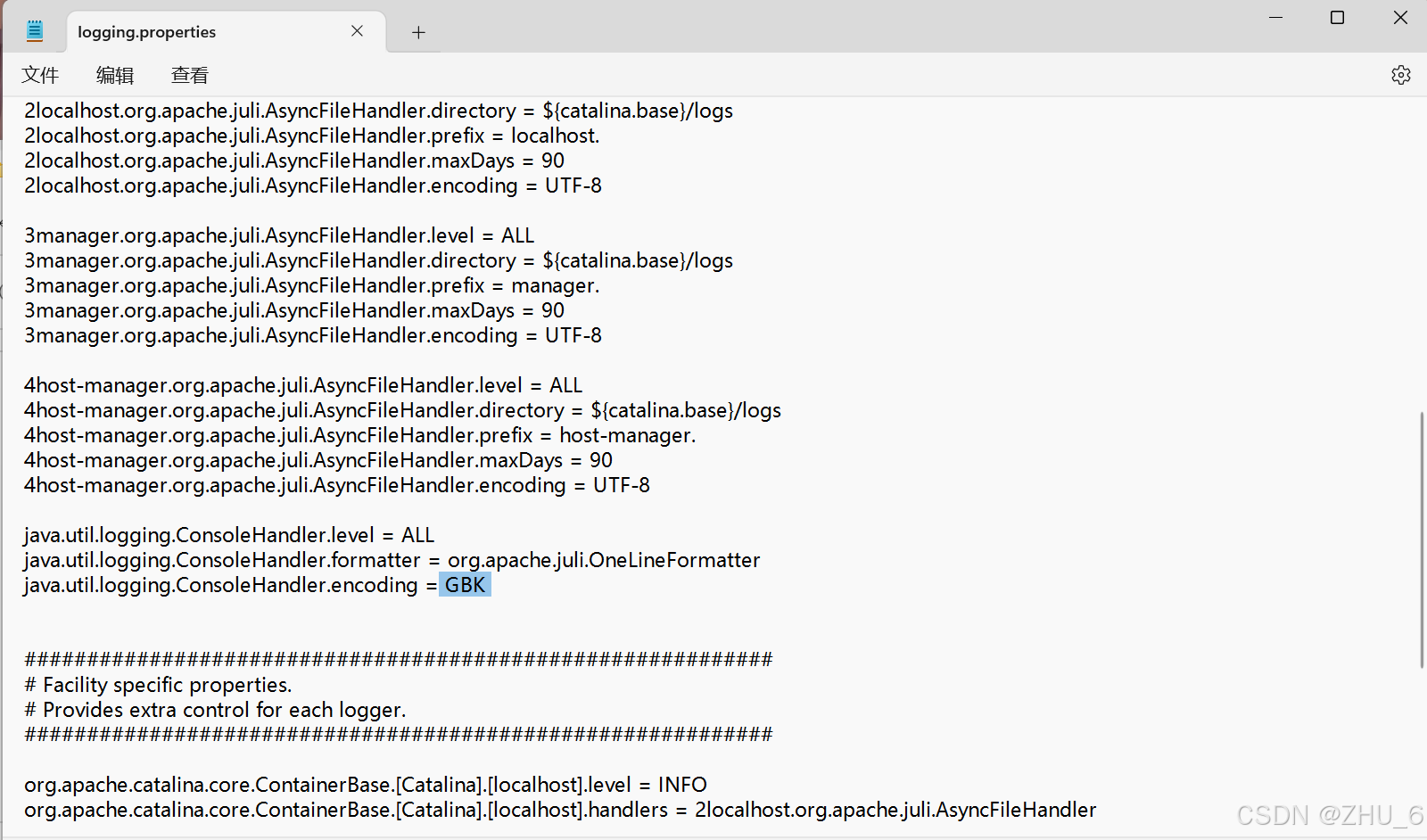
Task: Open the 编辑 (Edit) menu
Action: [115, 76]
